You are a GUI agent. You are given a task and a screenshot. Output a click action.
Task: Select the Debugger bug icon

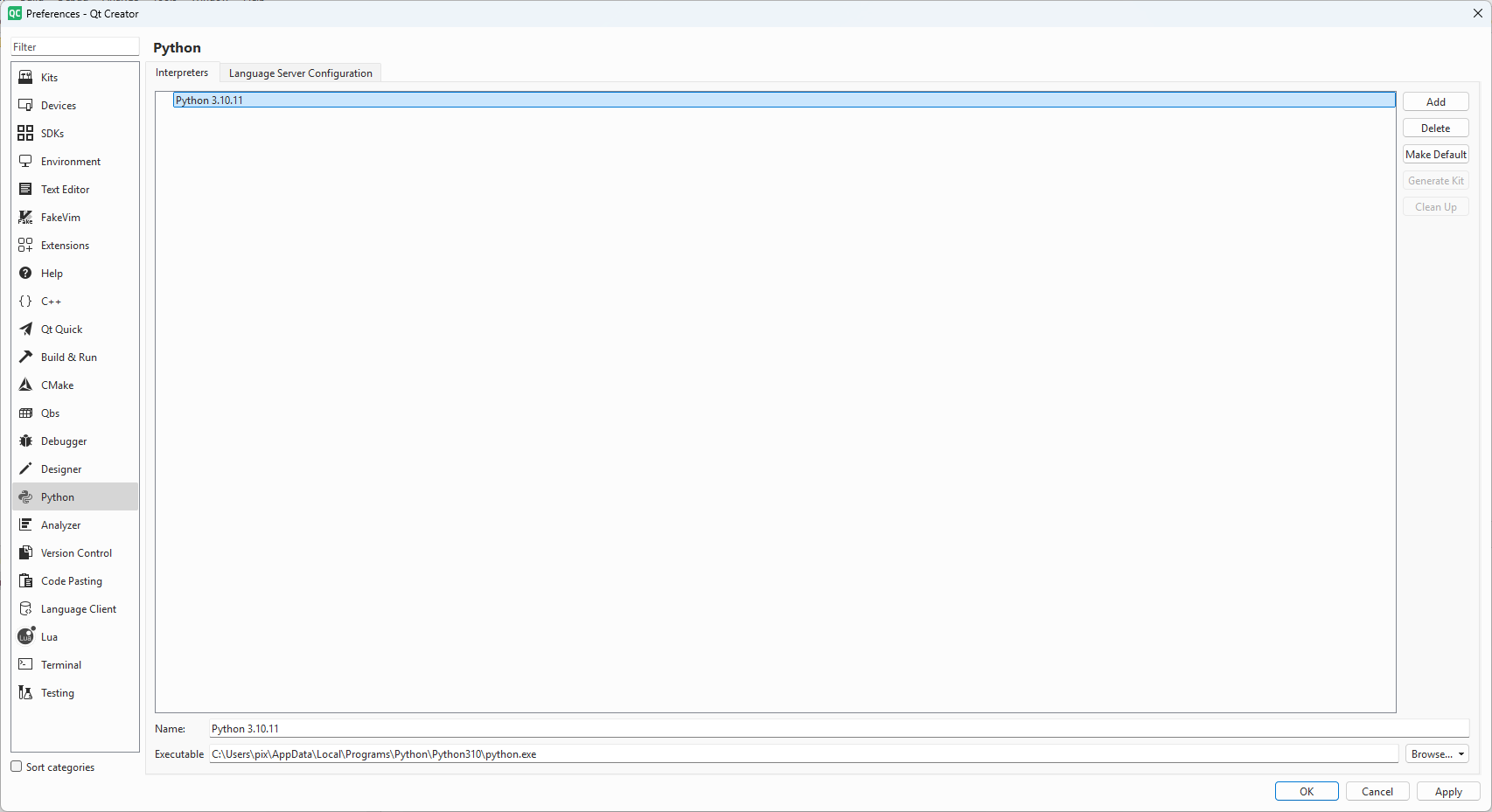click(25, 441)
